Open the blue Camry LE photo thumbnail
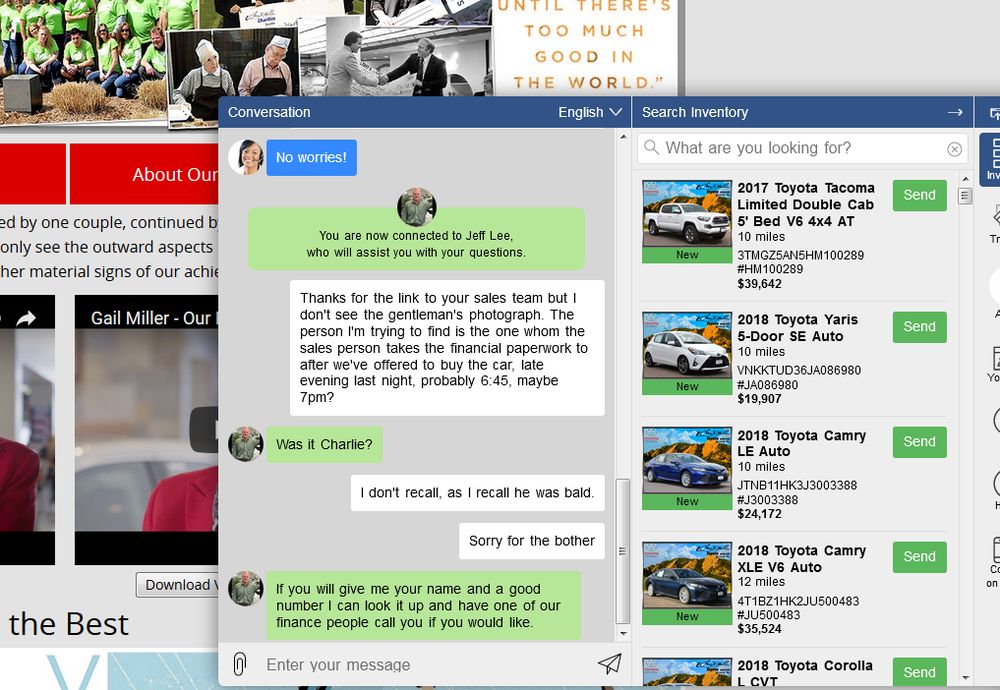 point(687,460)
